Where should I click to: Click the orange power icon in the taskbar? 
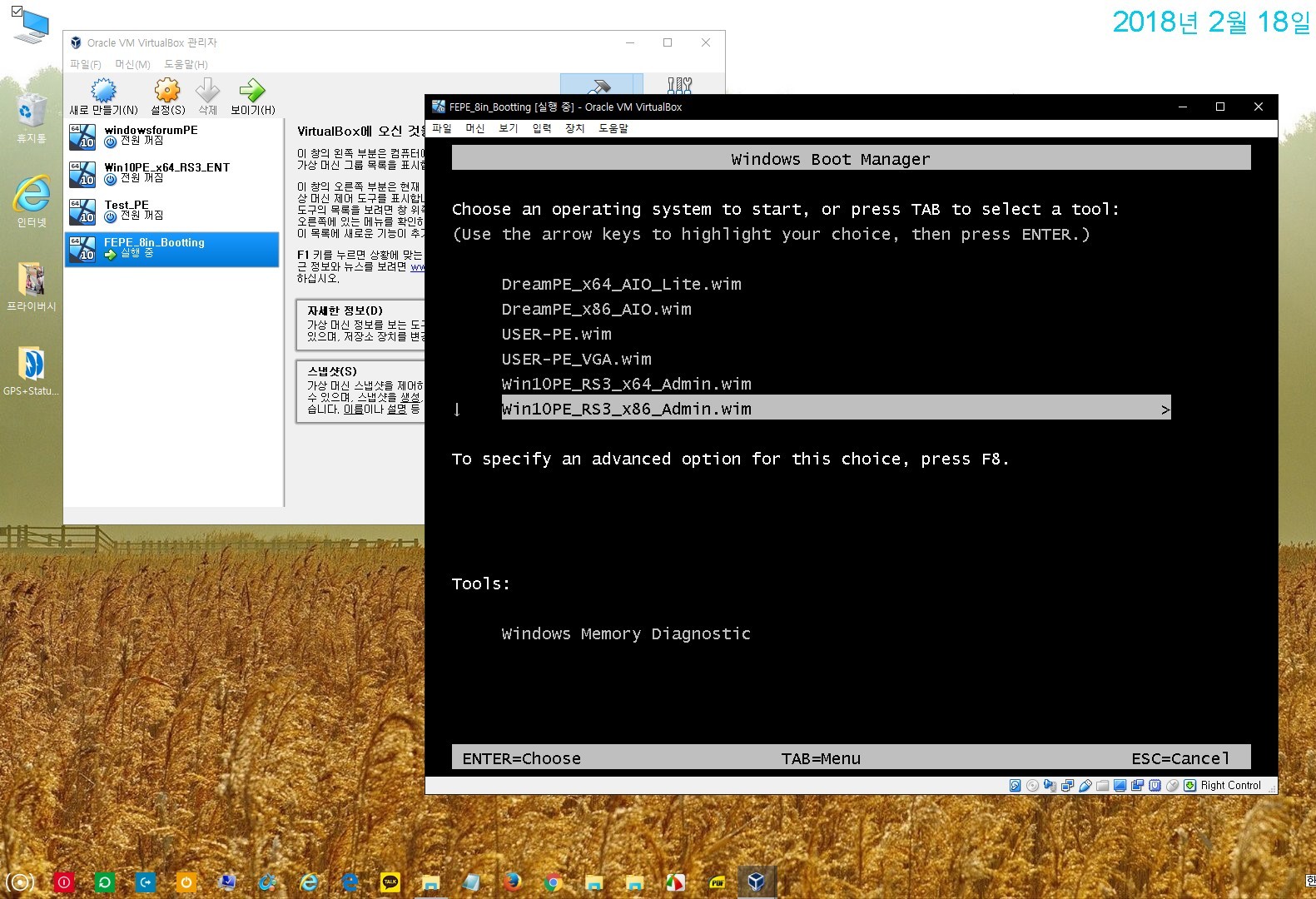click(186, 882)
